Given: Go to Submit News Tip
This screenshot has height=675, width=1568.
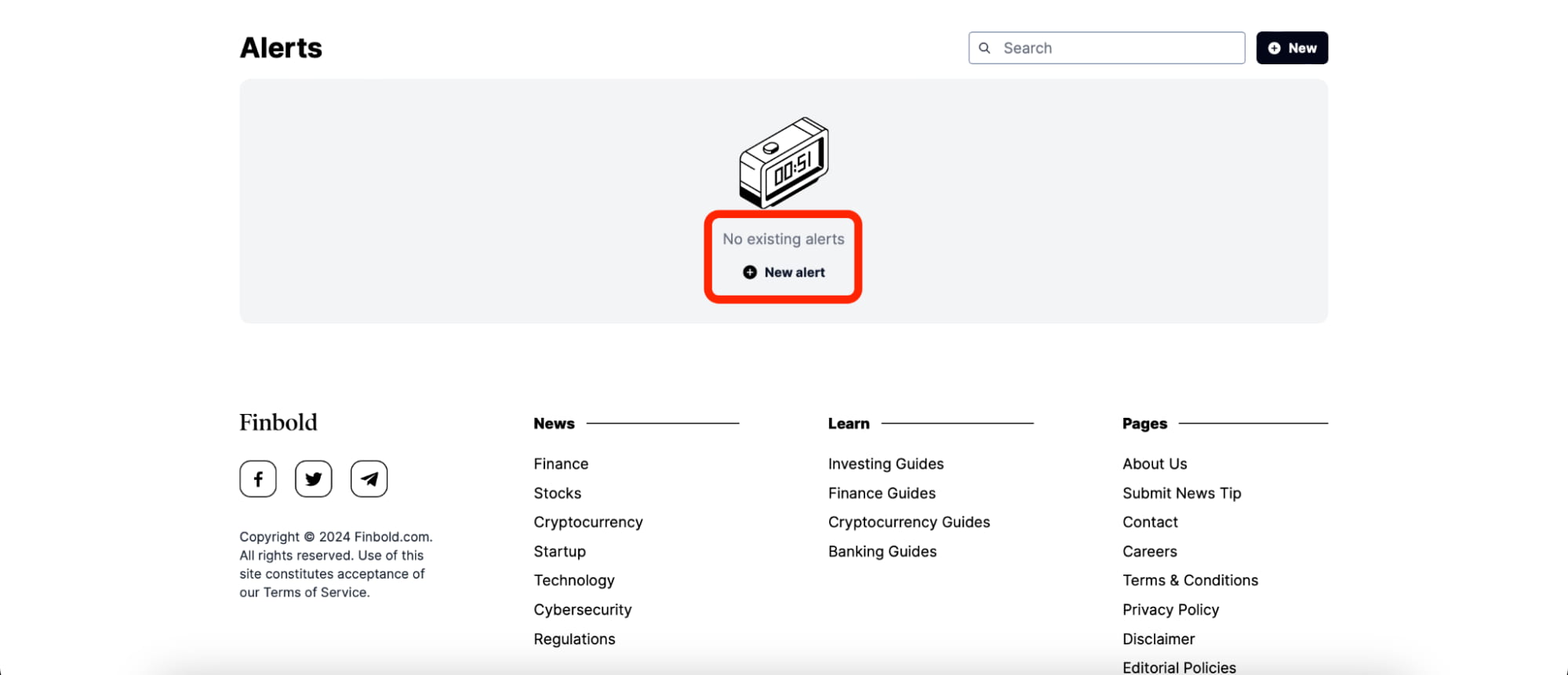Looking at the screenshot, I should coord(1181,493).
